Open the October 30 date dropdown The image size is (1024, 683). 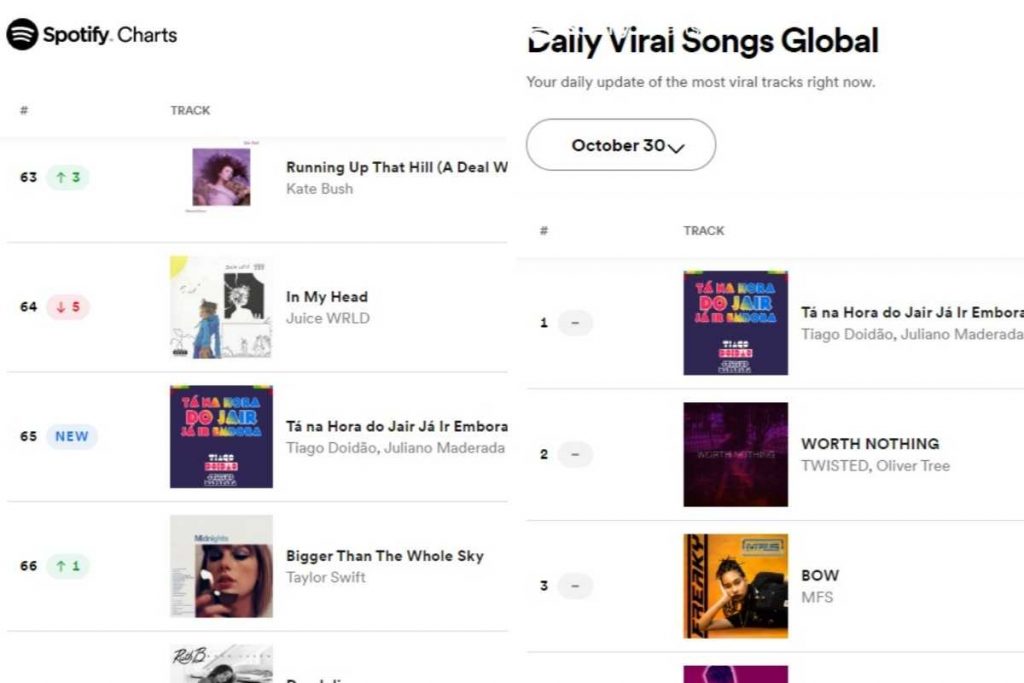[620, 145]
